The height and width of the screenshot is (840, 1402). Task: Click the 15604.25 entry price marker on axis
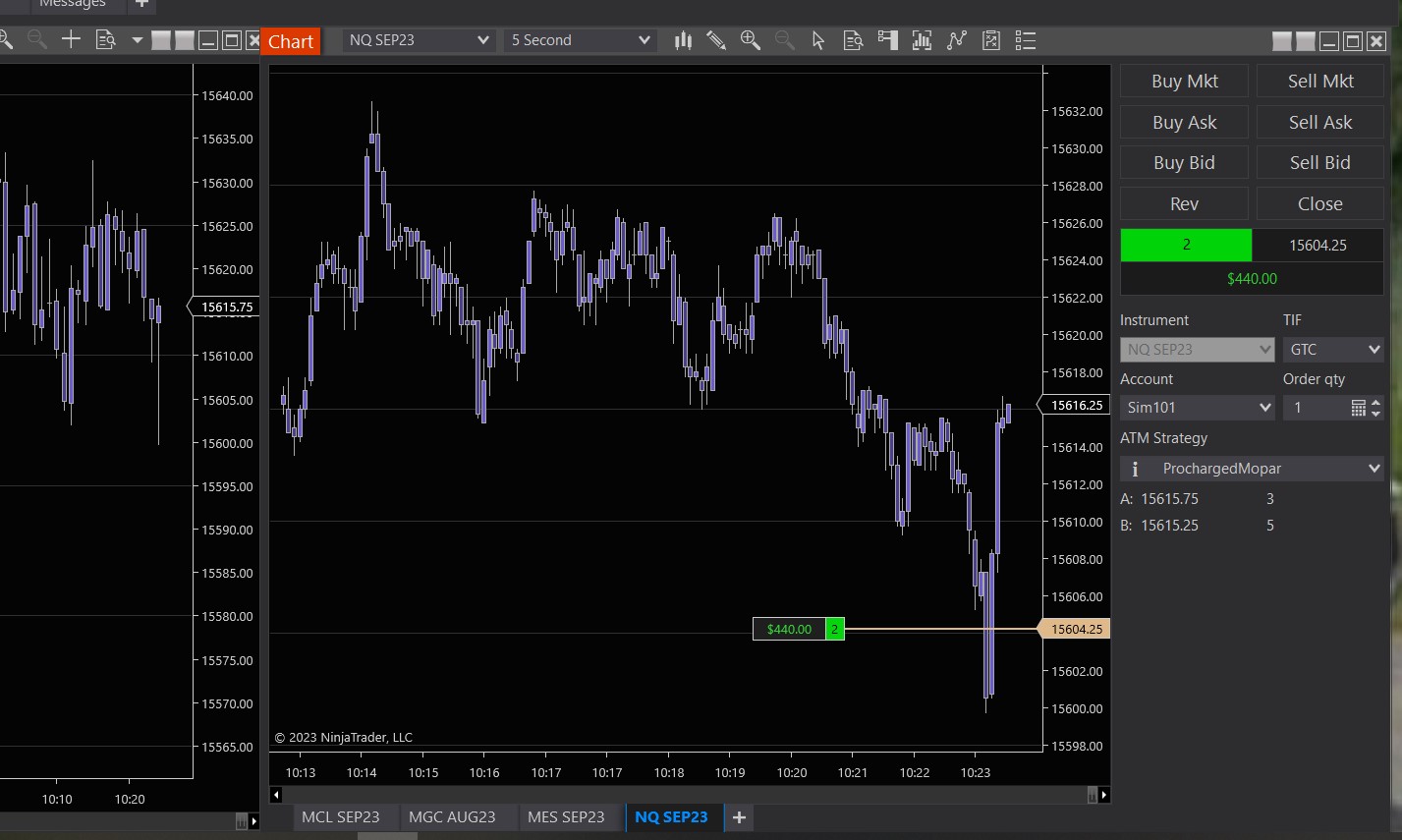[x=1076, y=629]
